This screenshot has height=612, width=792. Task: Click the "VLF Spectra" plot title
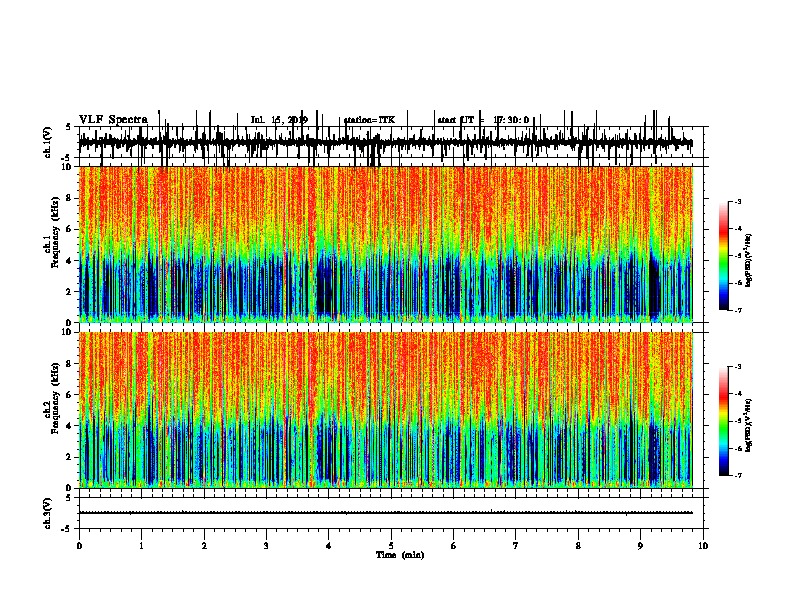113,120
